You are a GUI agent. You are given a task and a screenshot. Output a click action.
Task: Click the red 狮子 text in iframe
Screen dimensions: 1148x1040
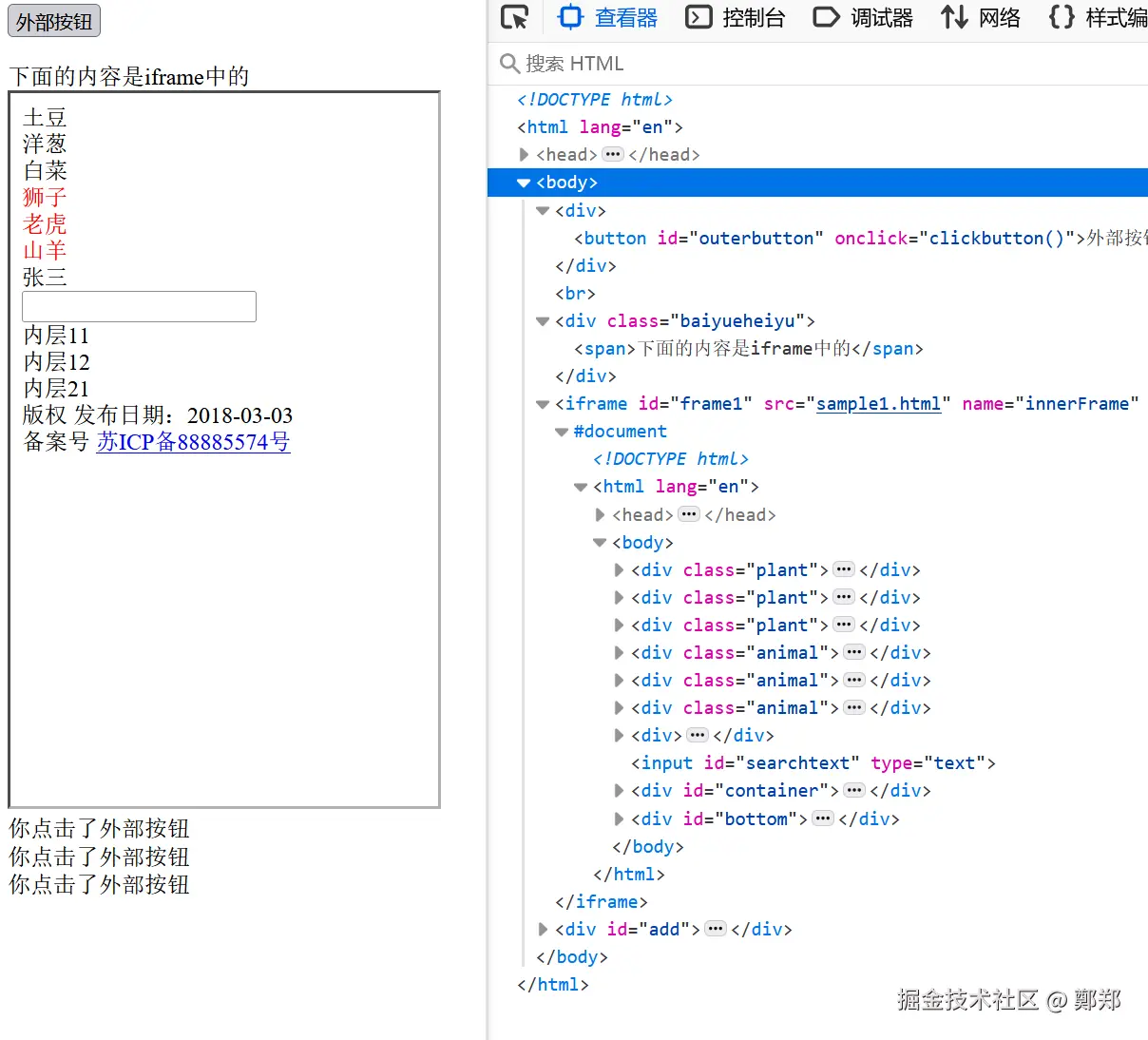click(x=45, y=197)
